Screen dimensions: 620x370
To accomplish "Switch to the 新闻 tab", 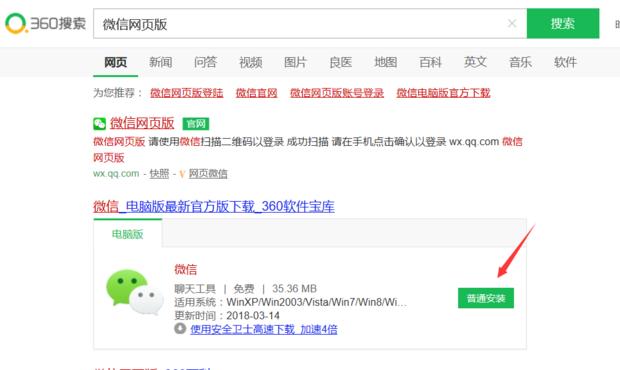I will point(161,62).
